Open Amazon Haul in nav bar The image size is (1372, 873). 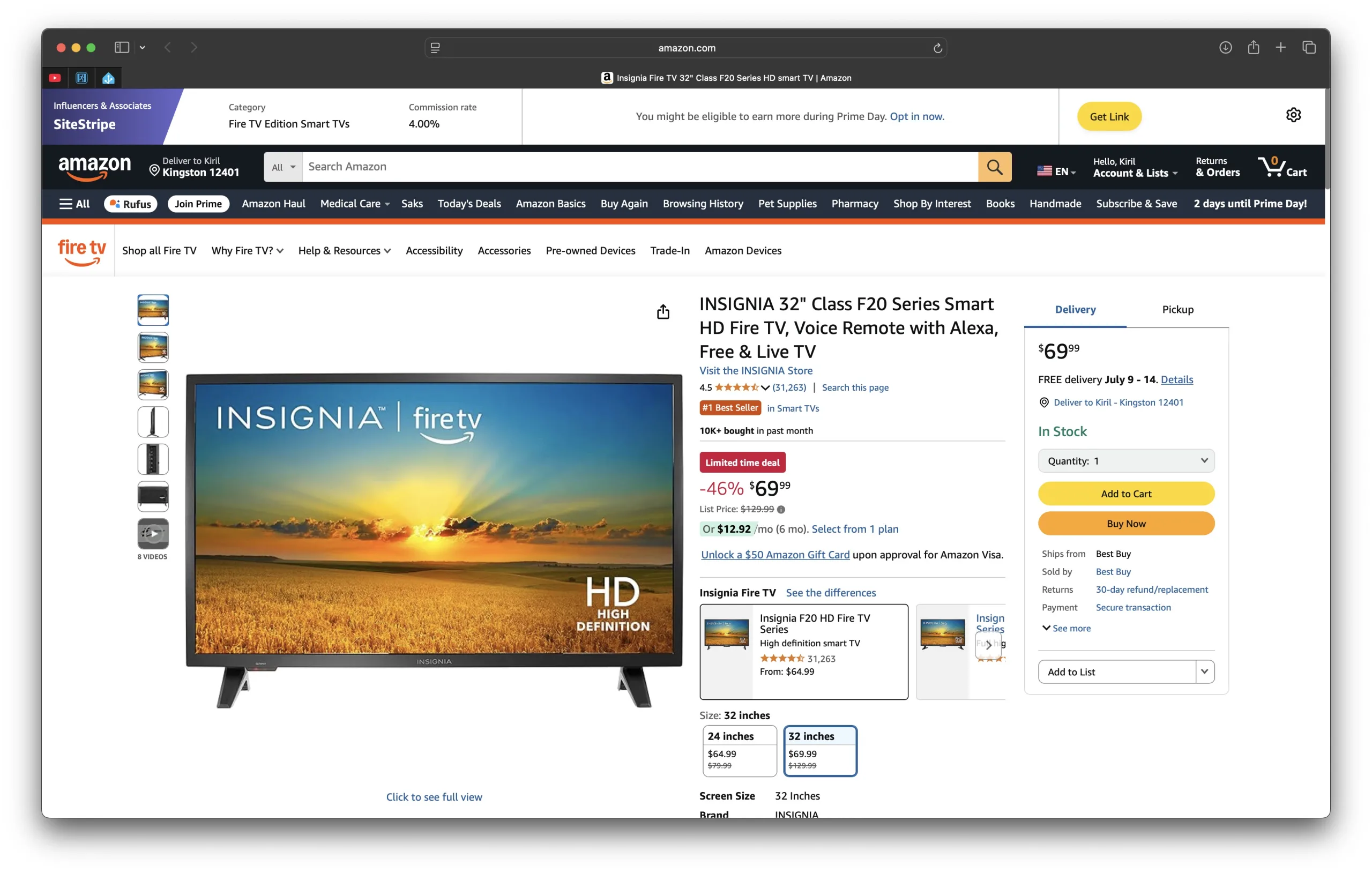(273, 204)
